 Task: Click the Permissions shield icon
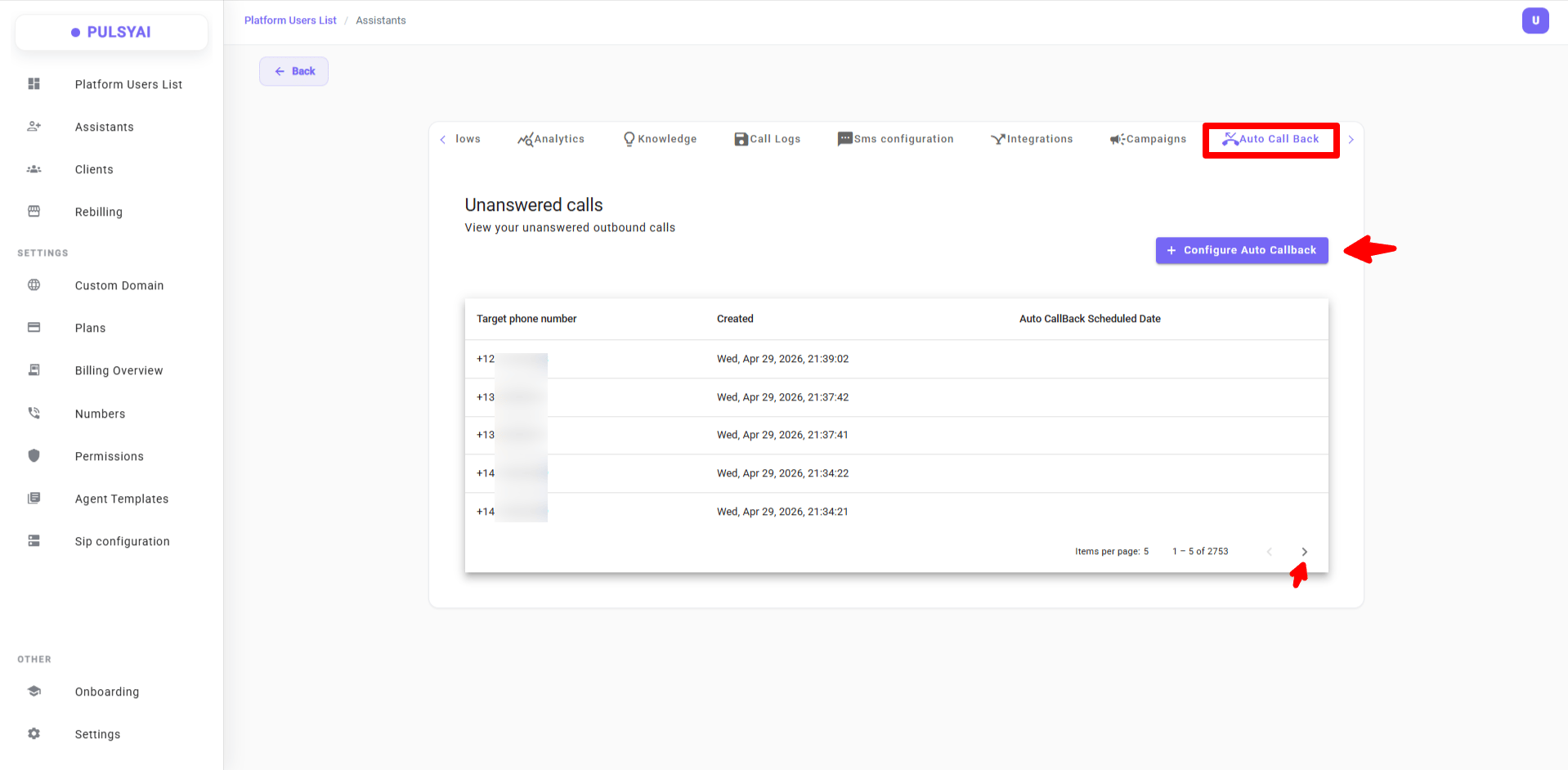point(34,455)
